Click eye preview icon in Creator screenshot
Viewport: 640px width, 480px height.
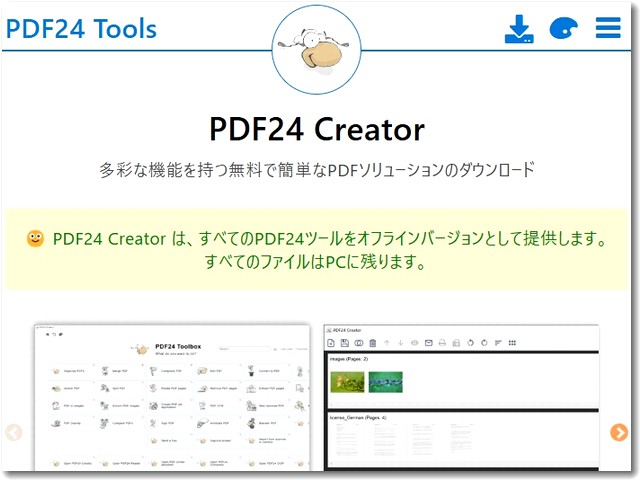click(x=414, y=343)
